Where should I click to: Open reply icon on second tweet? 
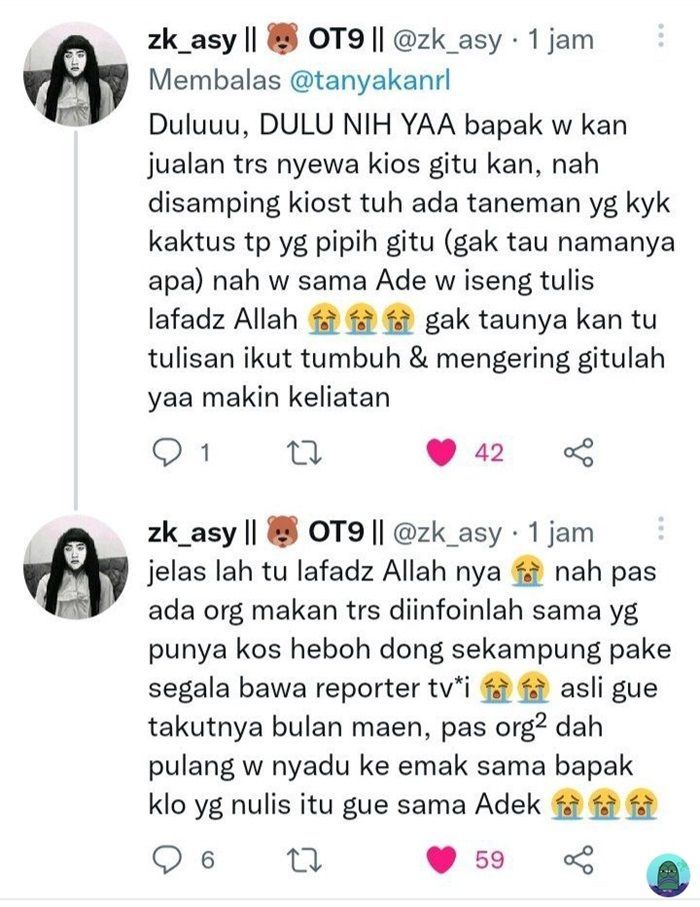click(167, 859)
